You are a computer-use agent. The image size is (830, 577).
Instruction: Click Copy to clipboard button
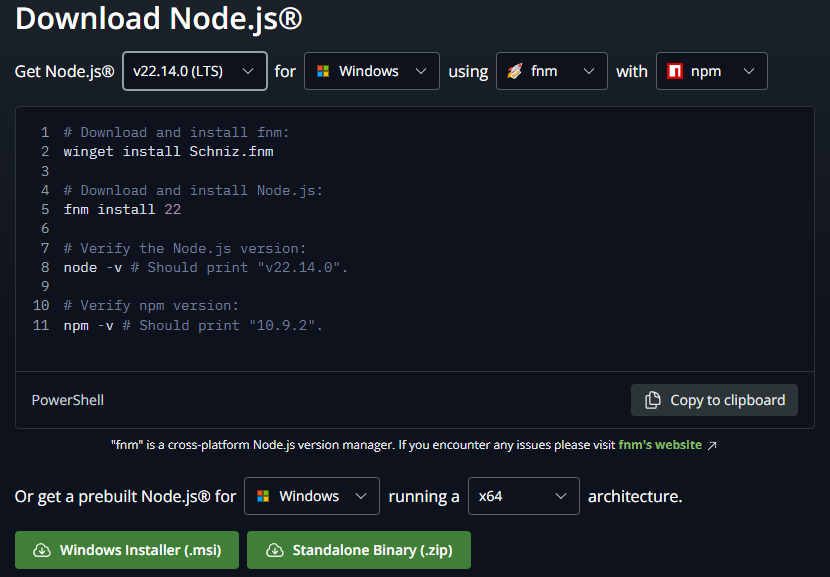click(714, 400)
